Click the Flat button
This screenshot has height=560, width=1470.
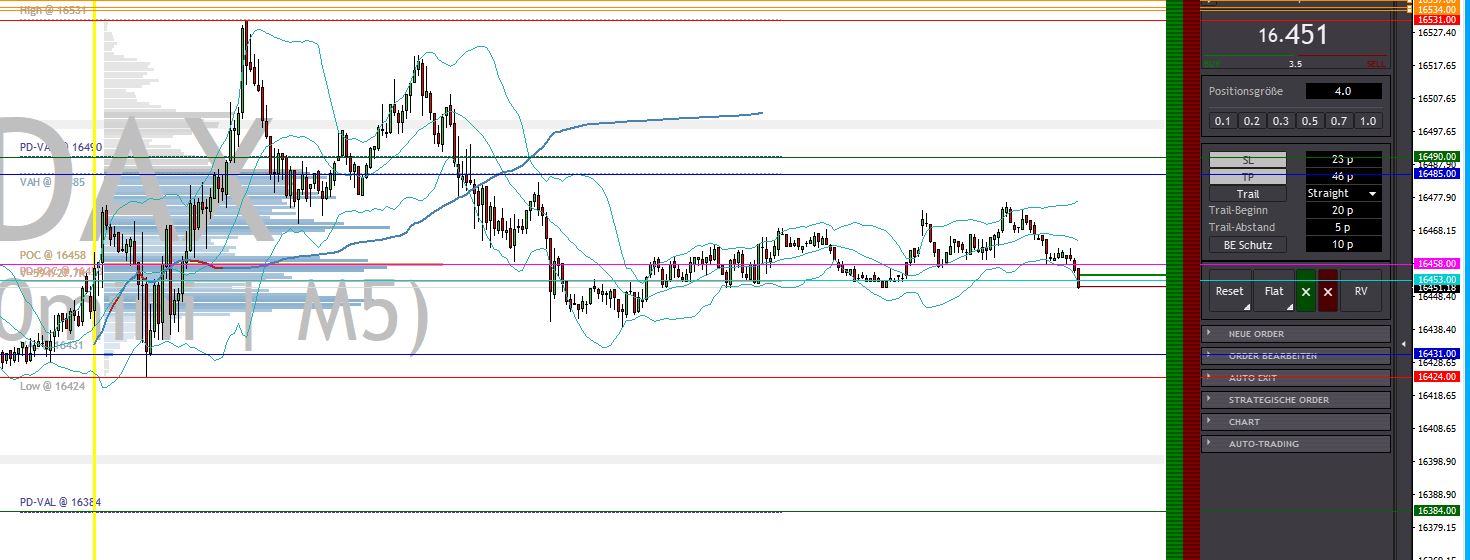(1274, 291)
